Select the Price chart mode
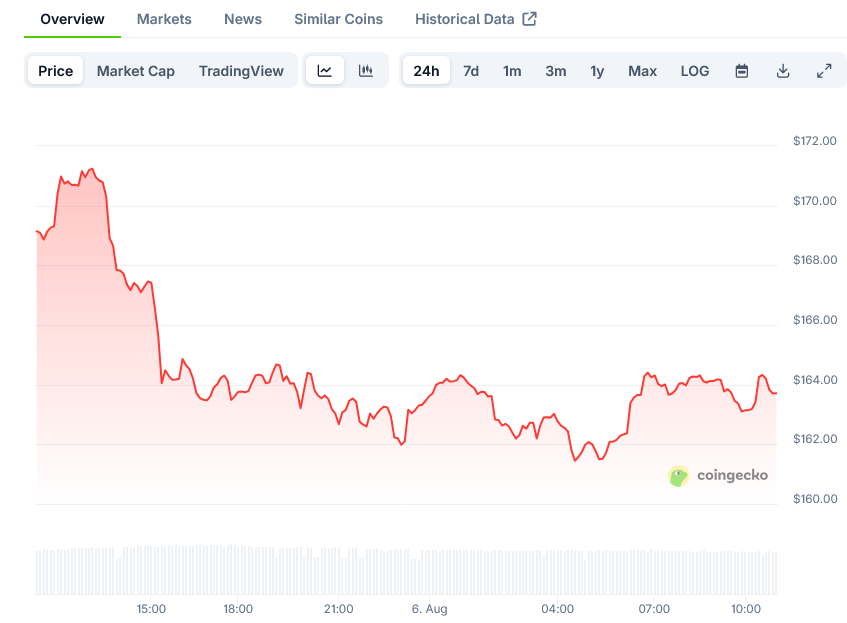The width and height of the screenshot is (847, 623). click(x=56, y=71)
